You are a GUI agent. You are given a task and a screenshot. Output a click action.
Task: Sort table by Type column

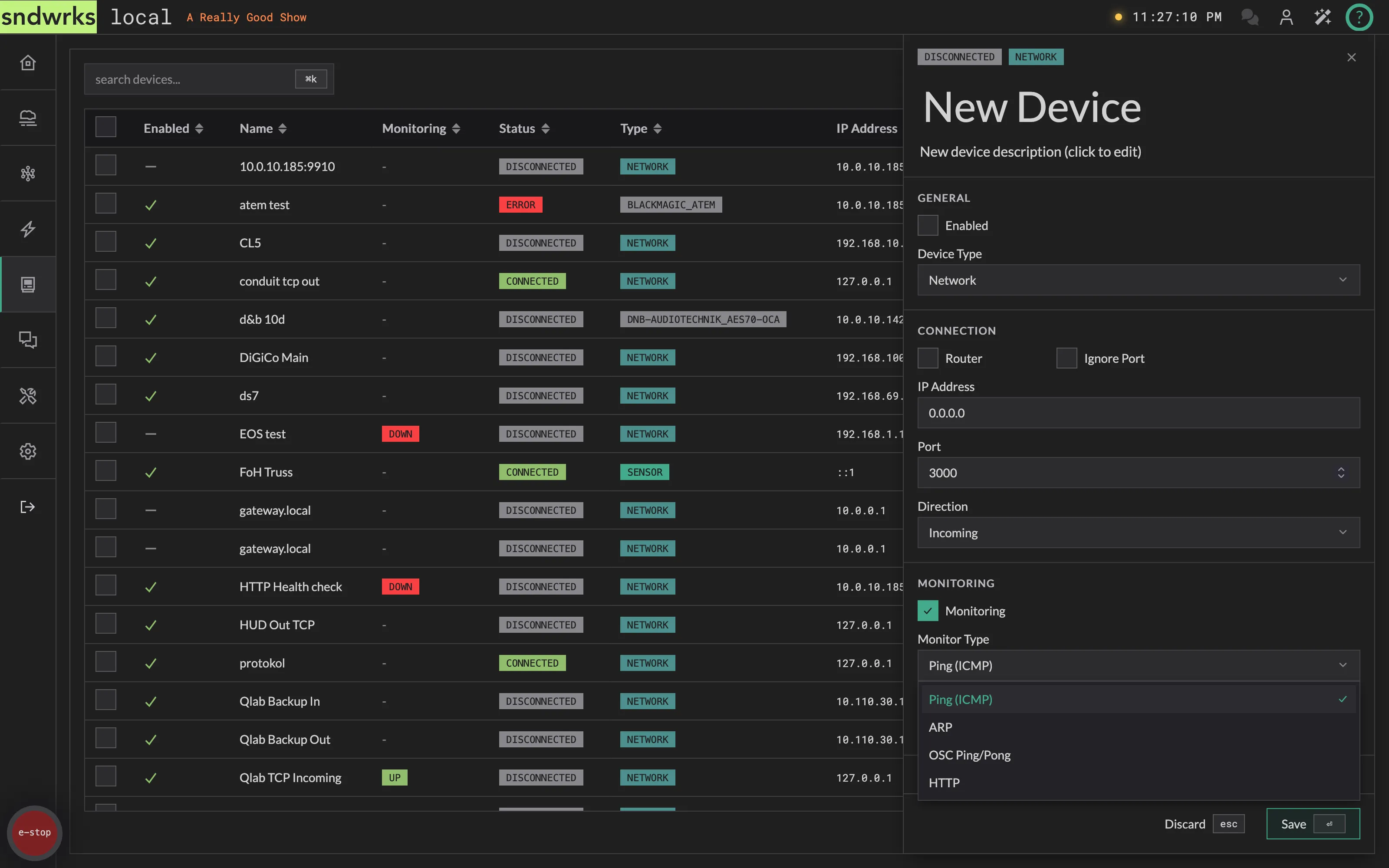click(641, 128)
